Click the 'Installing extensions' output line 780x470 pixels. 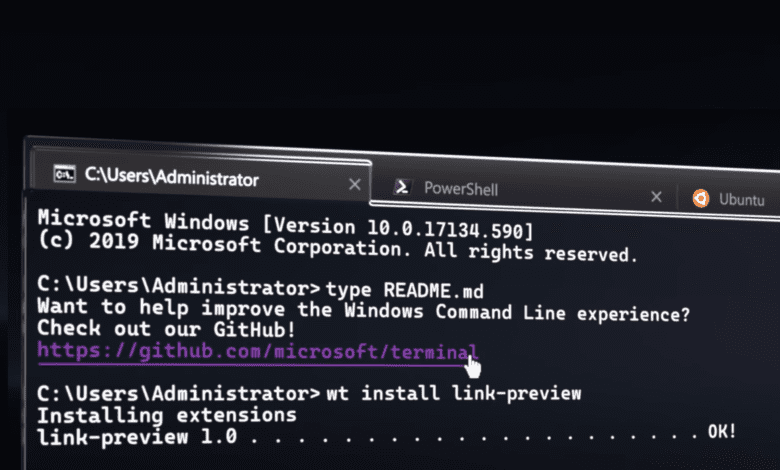[x=167, y=415]
